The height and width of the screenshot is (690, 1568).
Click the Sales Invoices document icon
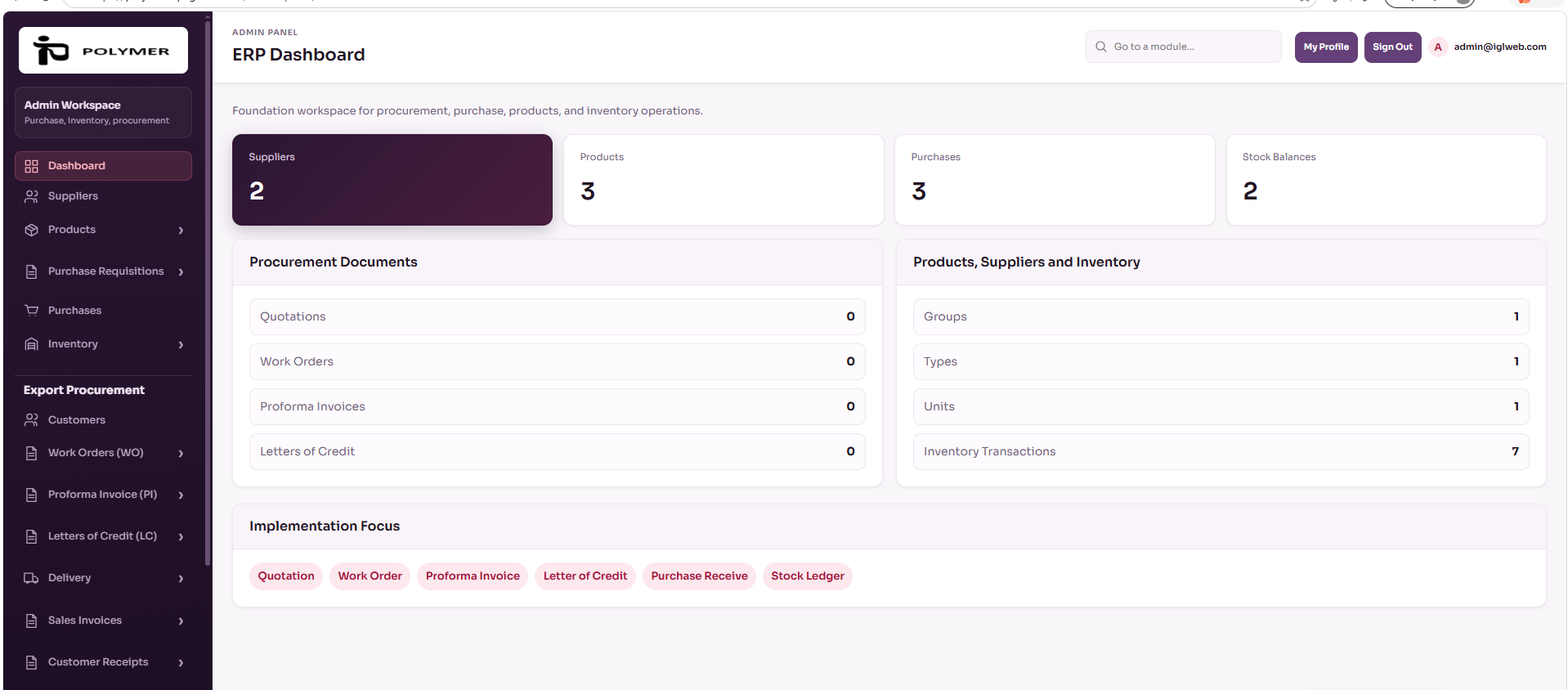31,621
